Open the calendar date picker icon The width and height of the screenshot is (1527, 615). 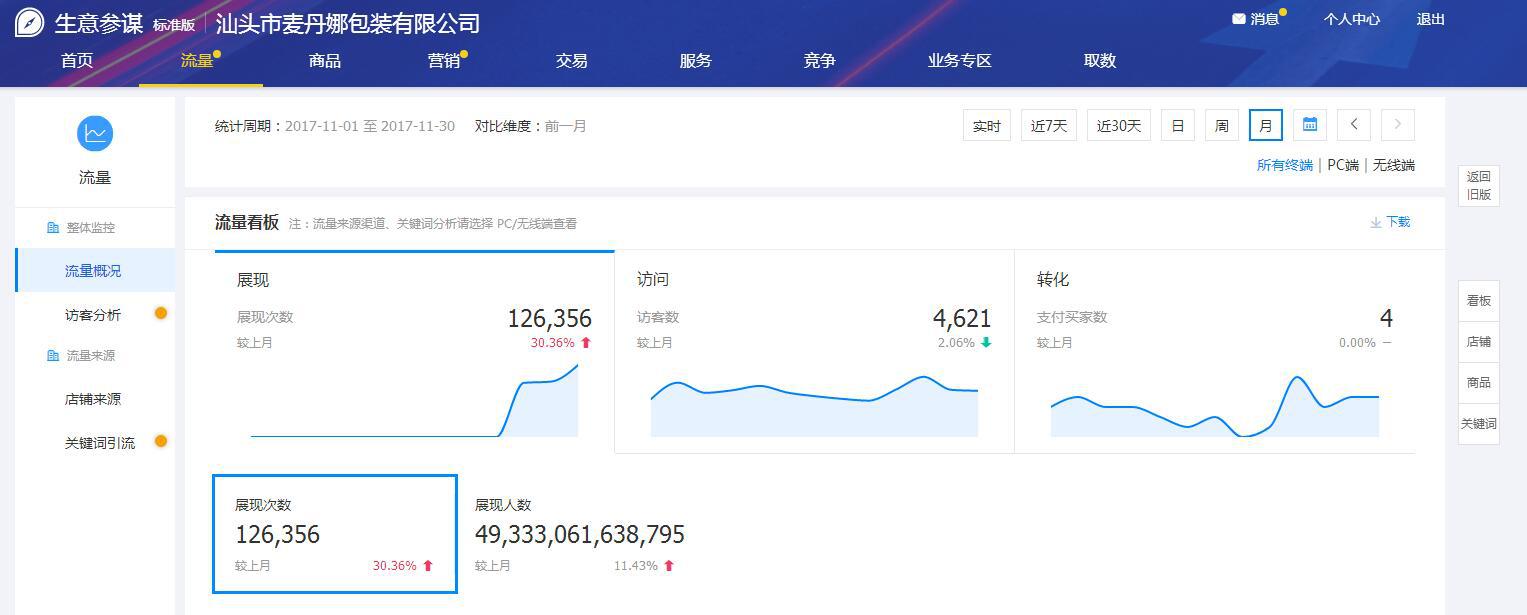click(x=1310, y=124)
